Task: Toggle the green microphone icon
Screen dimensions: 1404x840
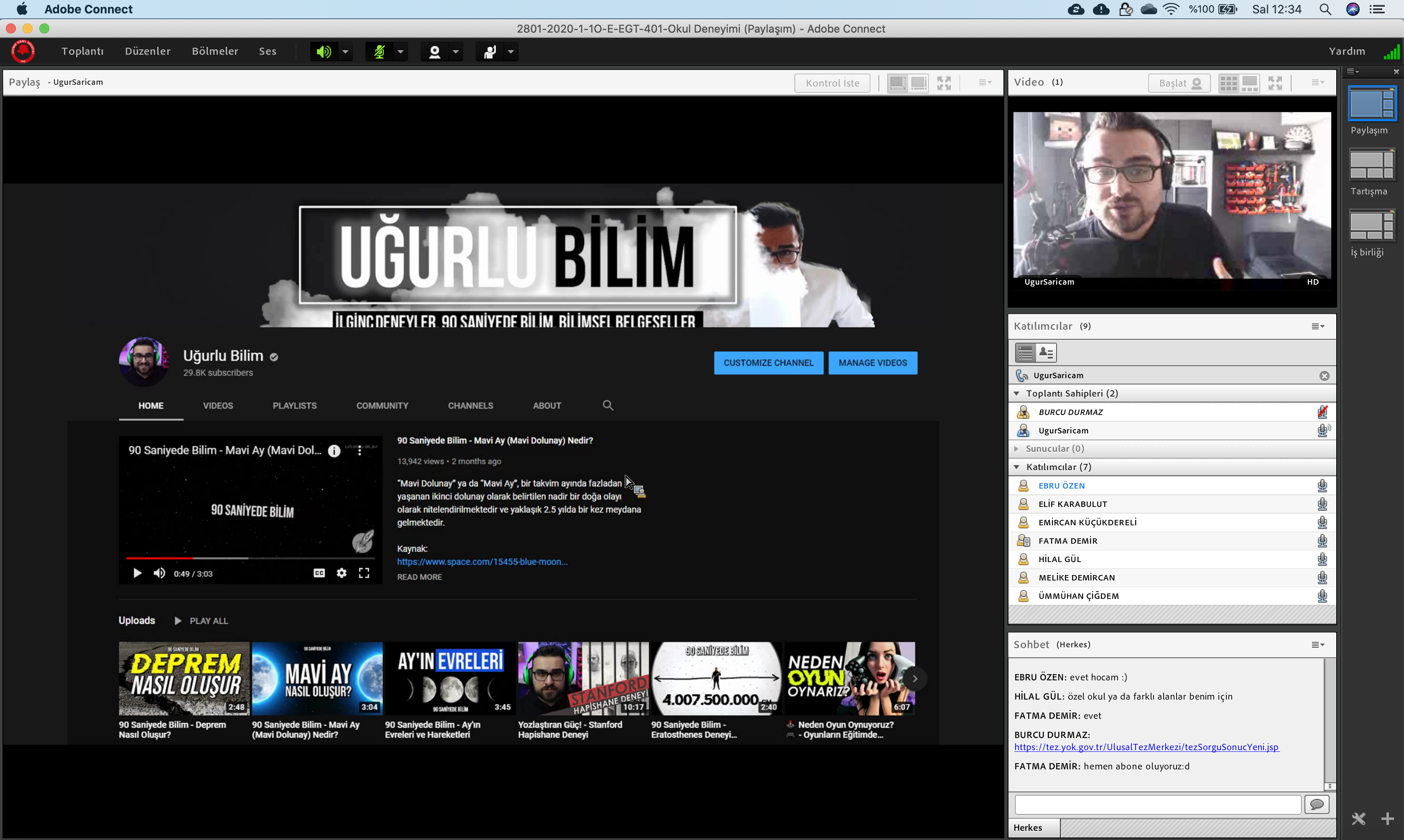Action: [379, 51]
